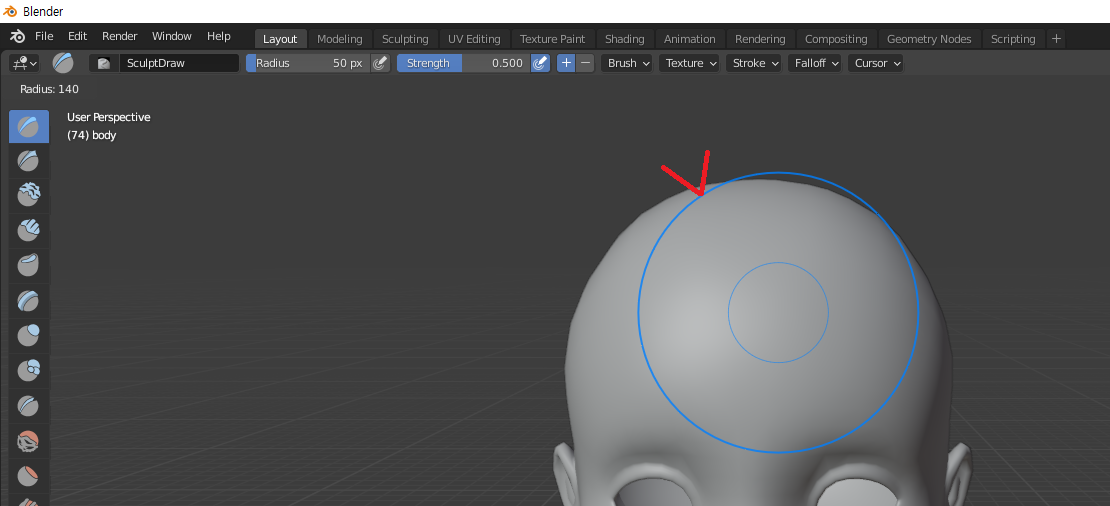Image resolution: width=1110 pixels, height=506 pixels.
Task: Open the Falloff dropdown
Action: tap(815, 64)
